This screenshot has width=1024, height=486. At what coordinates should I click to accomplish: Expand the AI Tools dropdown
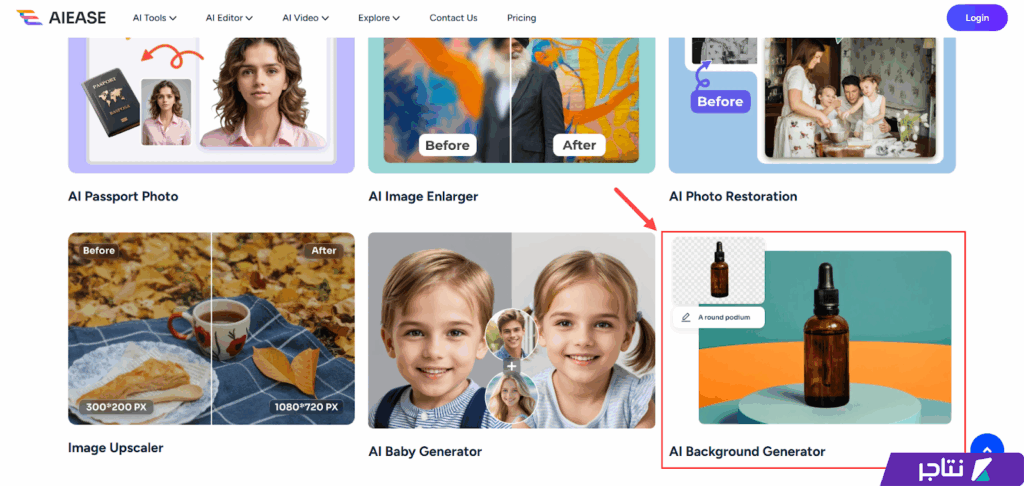(x=154, y=18)
